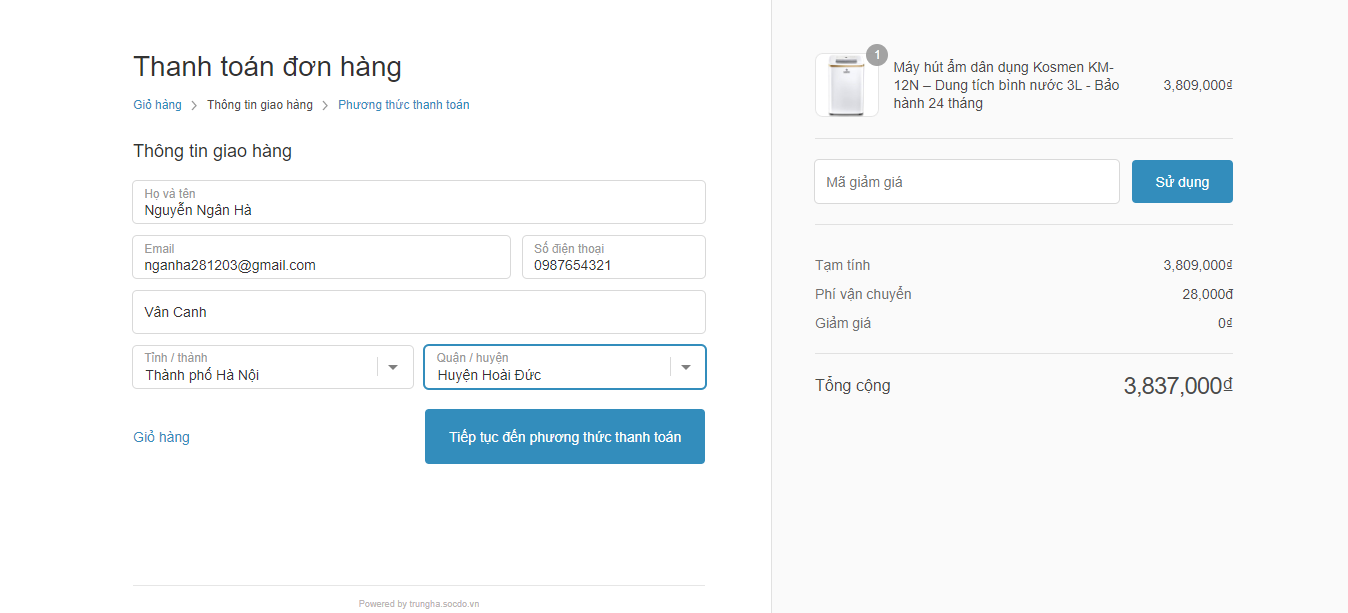1348x613 pixels.
Task: Click the address field containing Vân Canh
Action: pos(418,312)
